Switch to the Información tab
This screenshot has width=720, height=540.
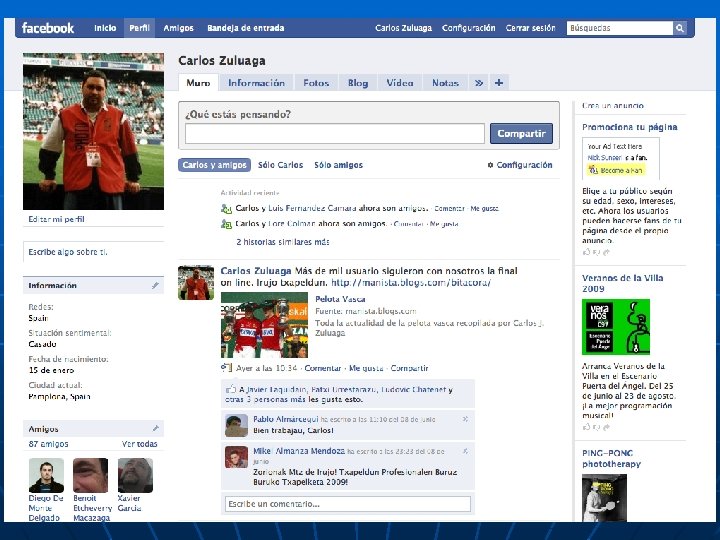click(x=256, y=83)
